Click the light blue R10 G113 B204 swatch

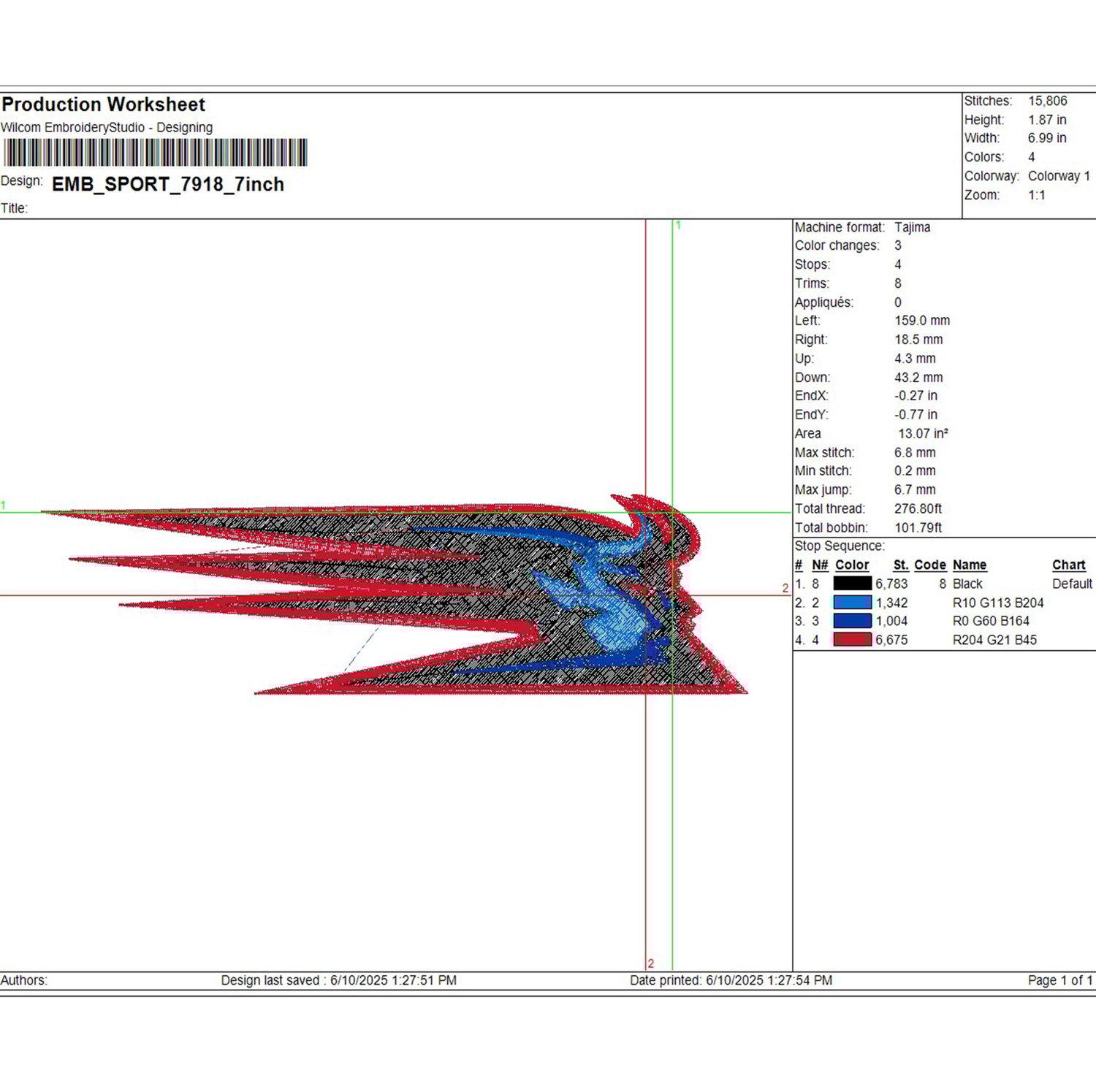tap(852, 603)
